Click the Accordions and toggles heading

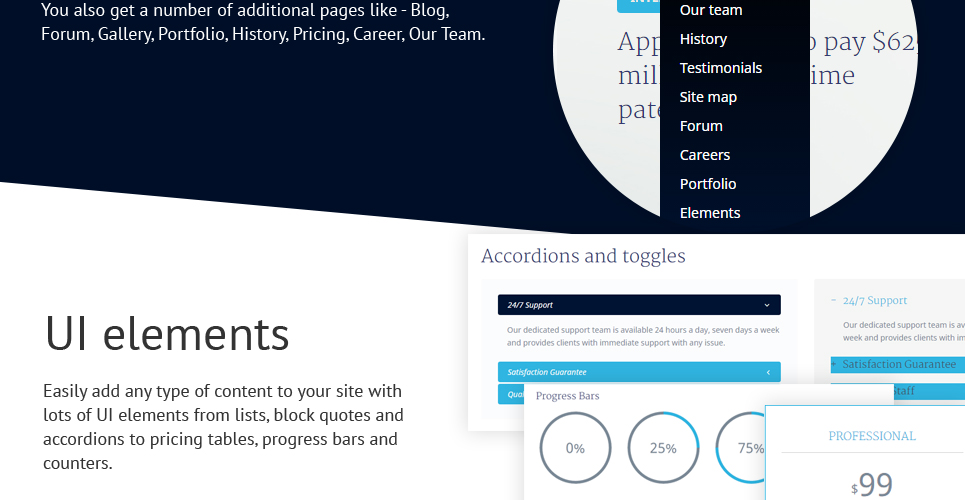(583, 256)
